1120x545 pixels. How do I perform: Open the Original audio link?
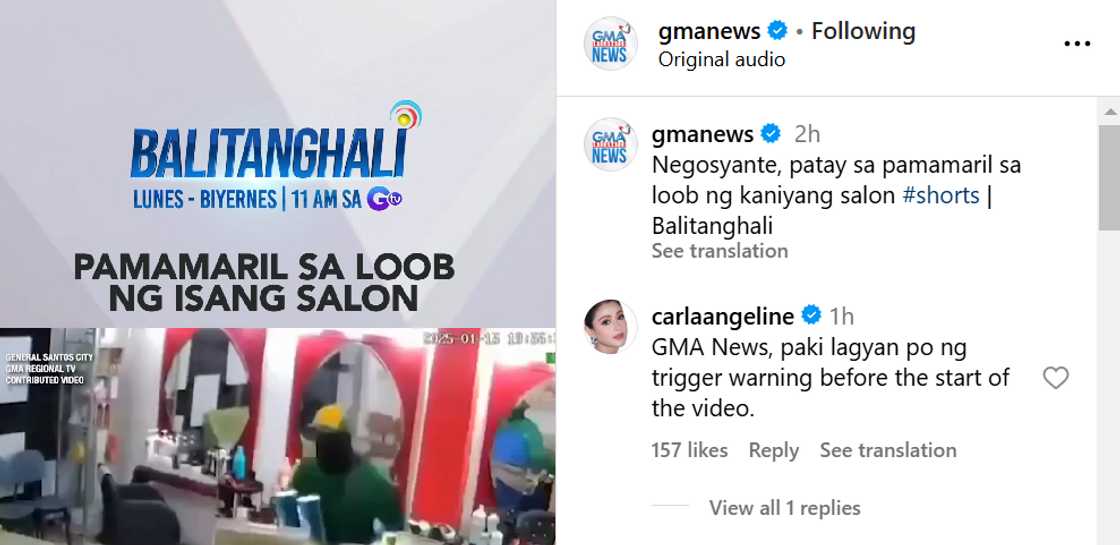(x=721, y=59)
